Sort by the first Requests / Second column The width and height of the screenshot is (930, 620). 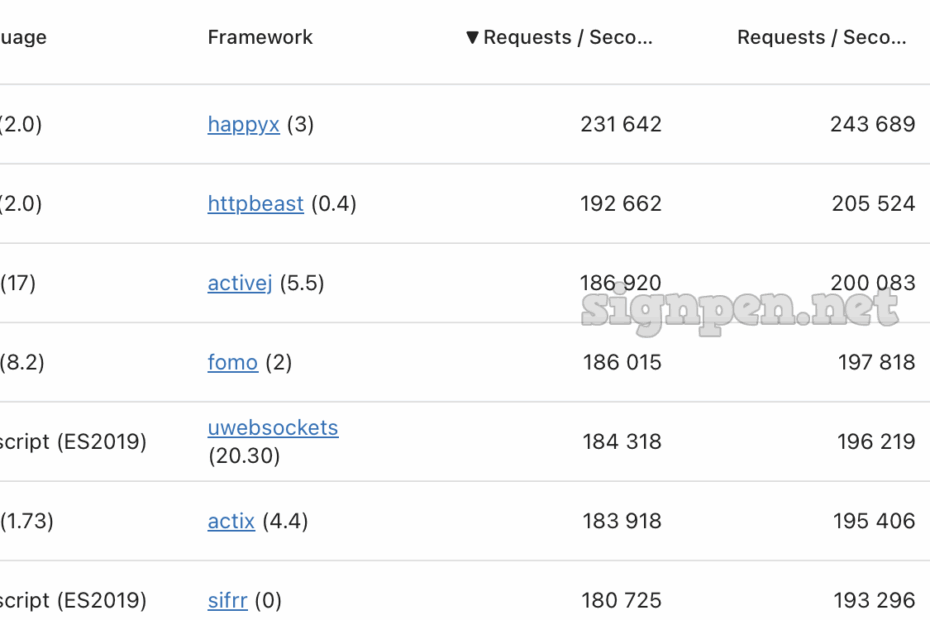pyautogui.click(x=567, y=38)
